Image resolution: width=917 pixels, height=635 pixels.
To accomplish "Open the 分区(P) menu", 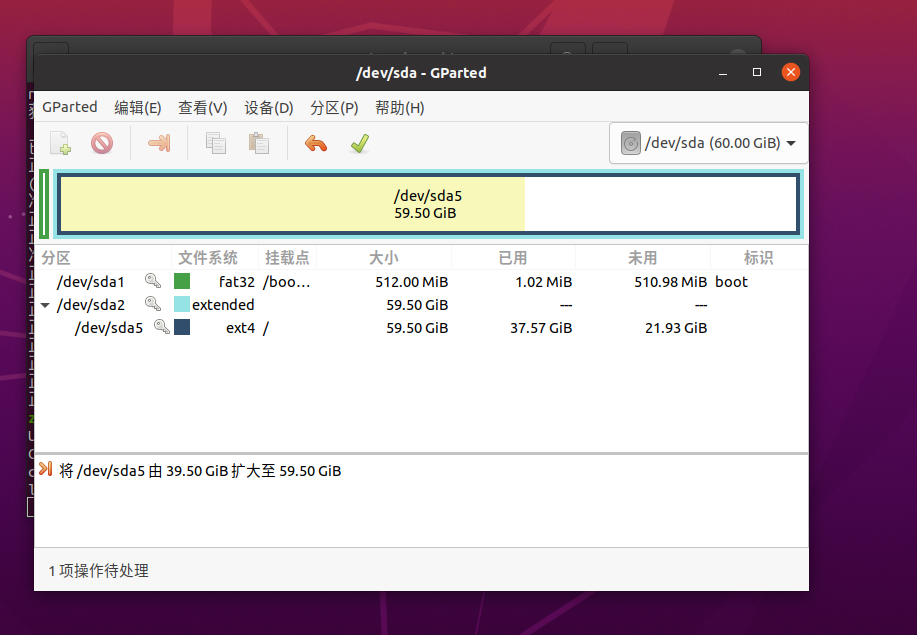I will (334, 107).
